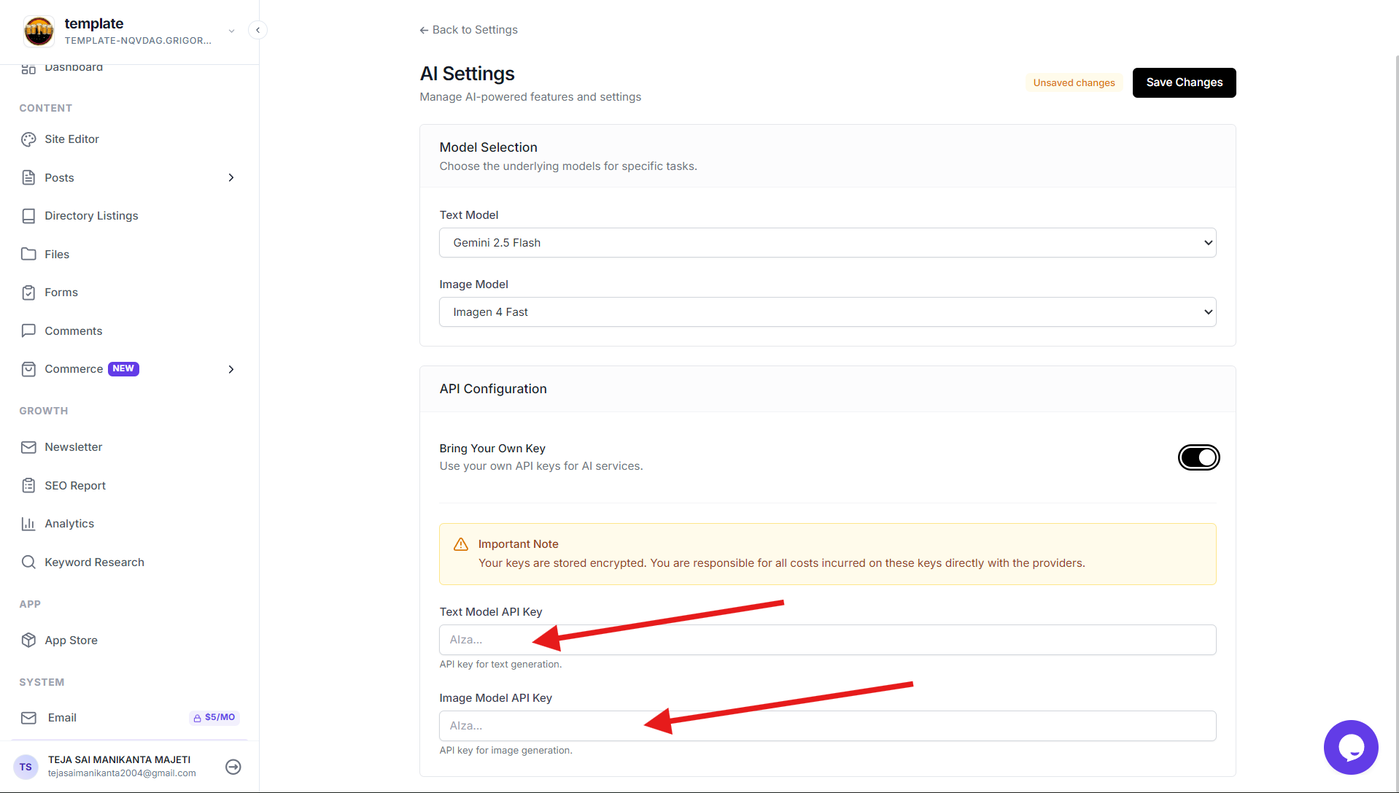Click the Directory Listings book icon
The width and height of the screenshot is (1399, 793).
[28, 216]
